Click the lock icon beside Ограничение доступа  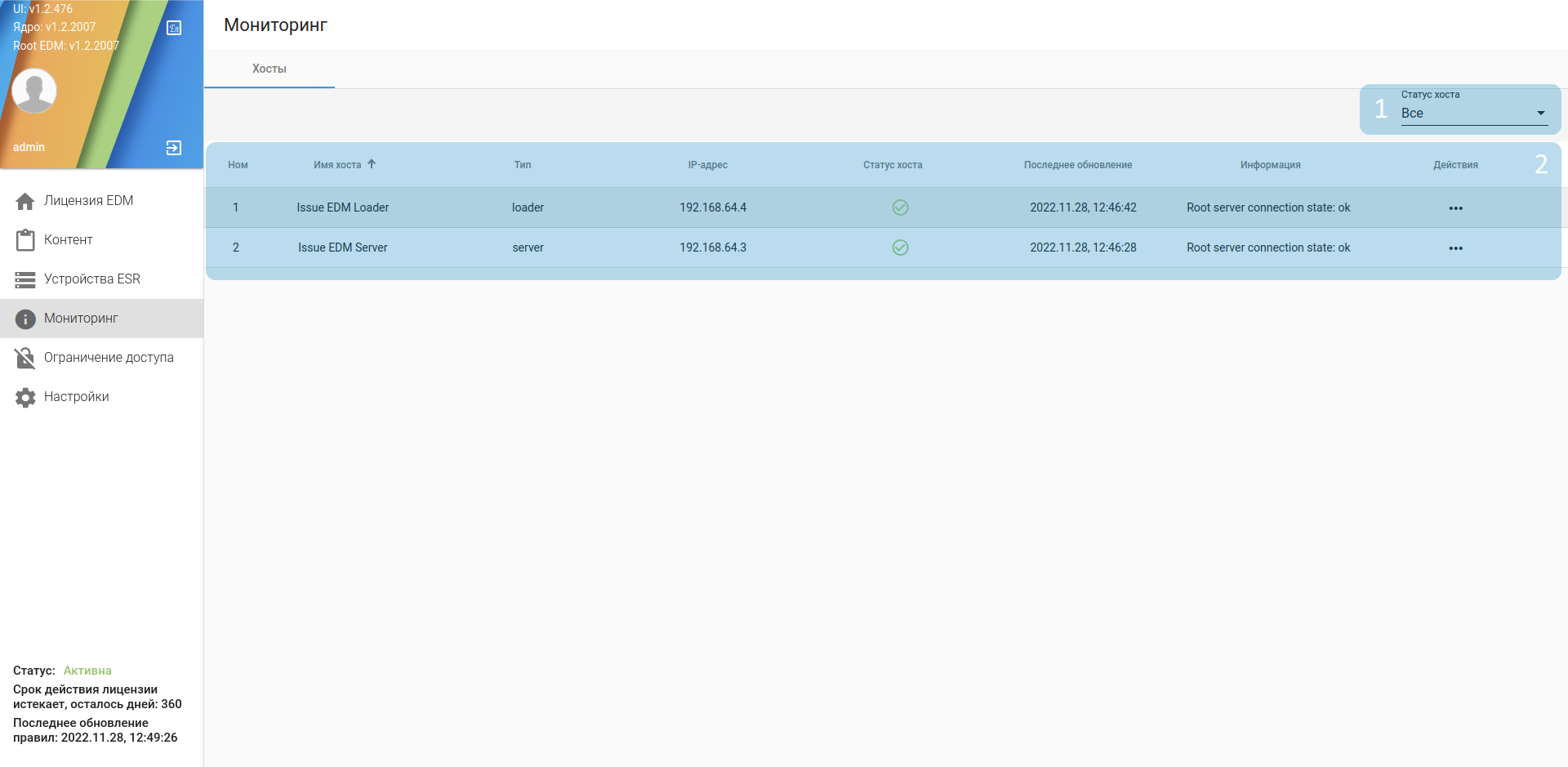point(25,358)
